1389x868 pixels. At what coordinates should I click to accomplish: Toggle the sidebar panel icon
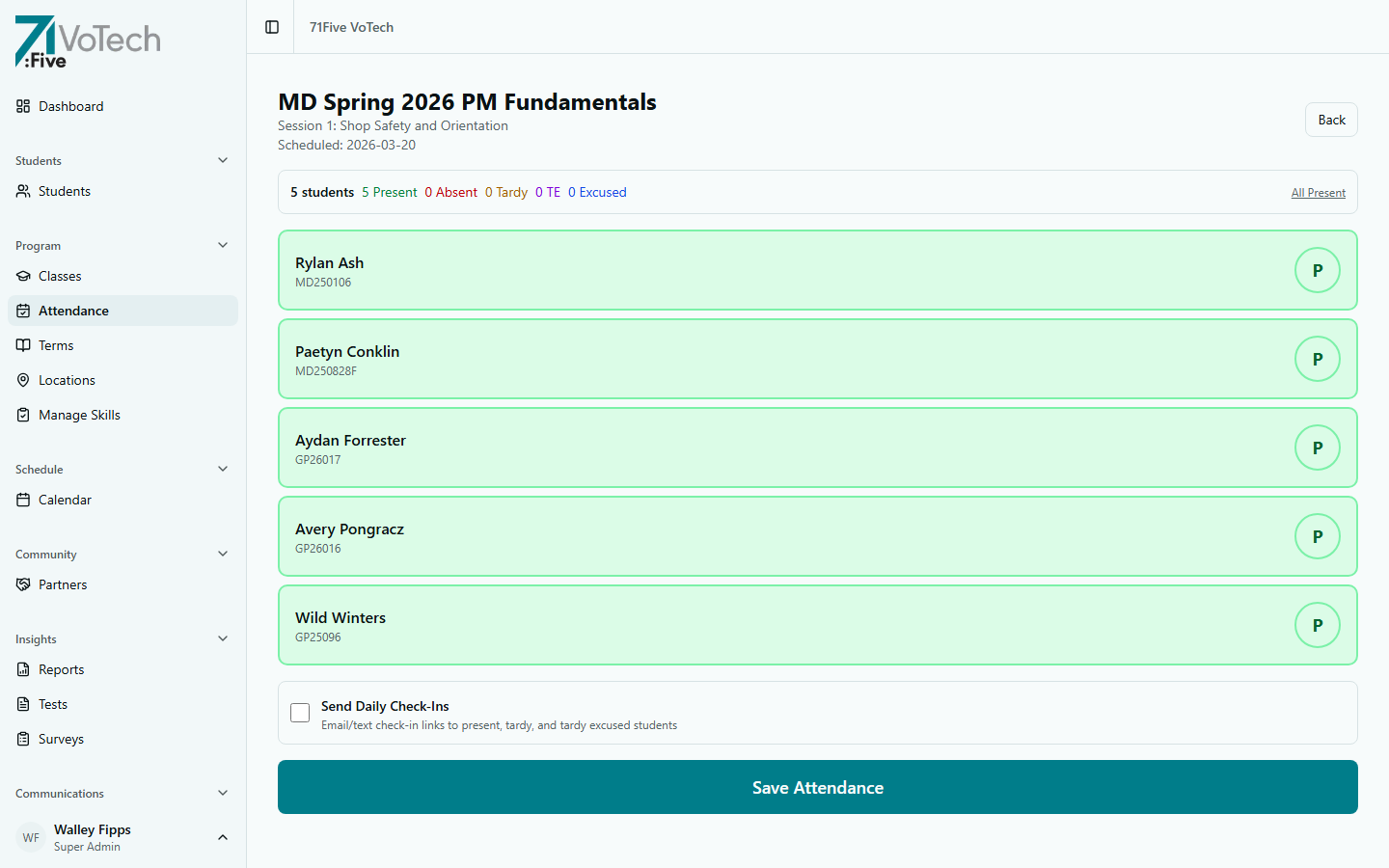272,27
